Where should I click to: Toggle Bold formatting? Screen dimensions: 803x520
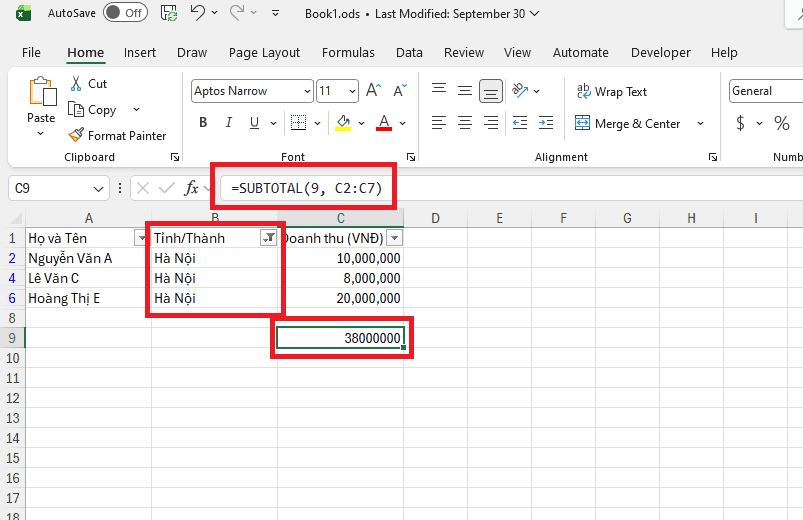click(203, 122)
